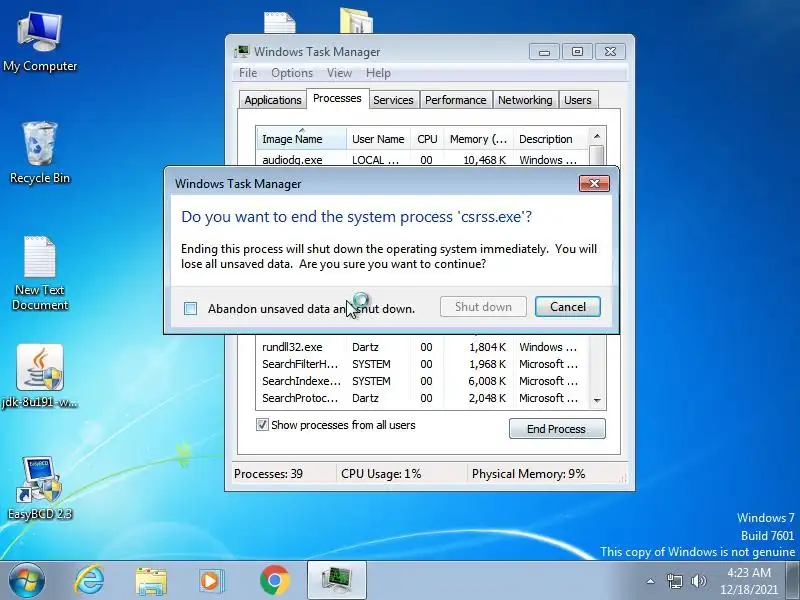
Task: Uncheck Show processes from all users
Action: coord(262,424)
